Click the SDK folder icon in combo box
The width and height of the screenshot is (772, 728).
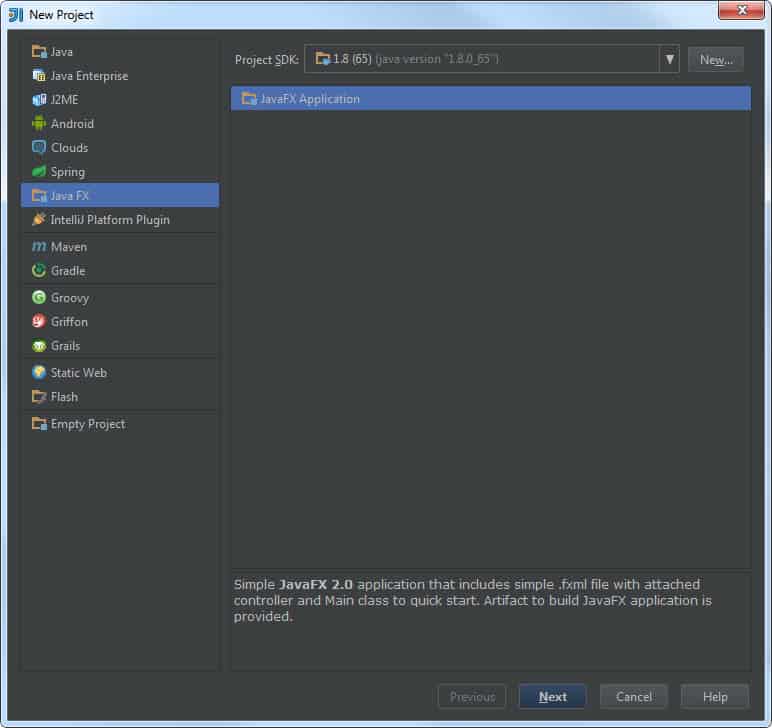tap(322, 59)
